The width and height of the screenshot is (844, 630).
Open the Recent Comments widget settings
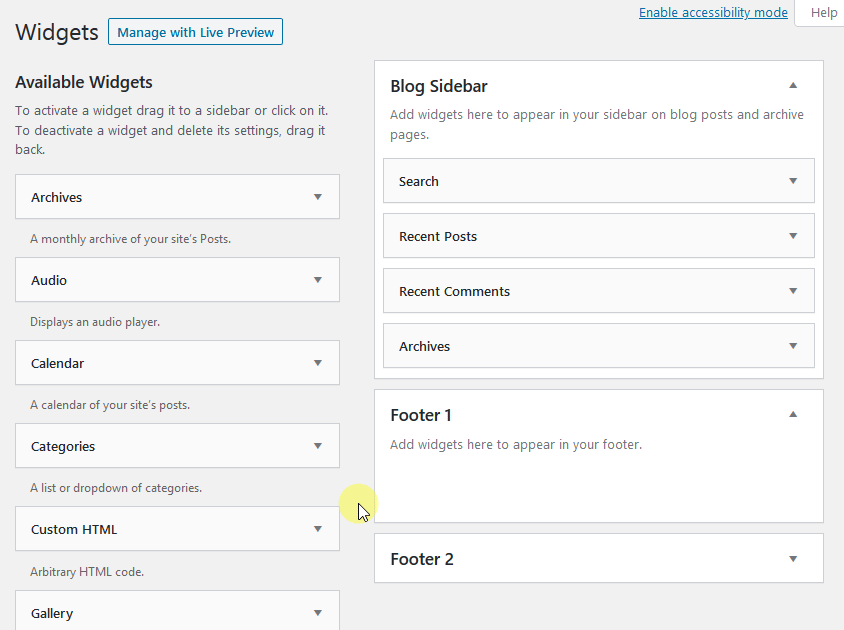pos(793,290)
